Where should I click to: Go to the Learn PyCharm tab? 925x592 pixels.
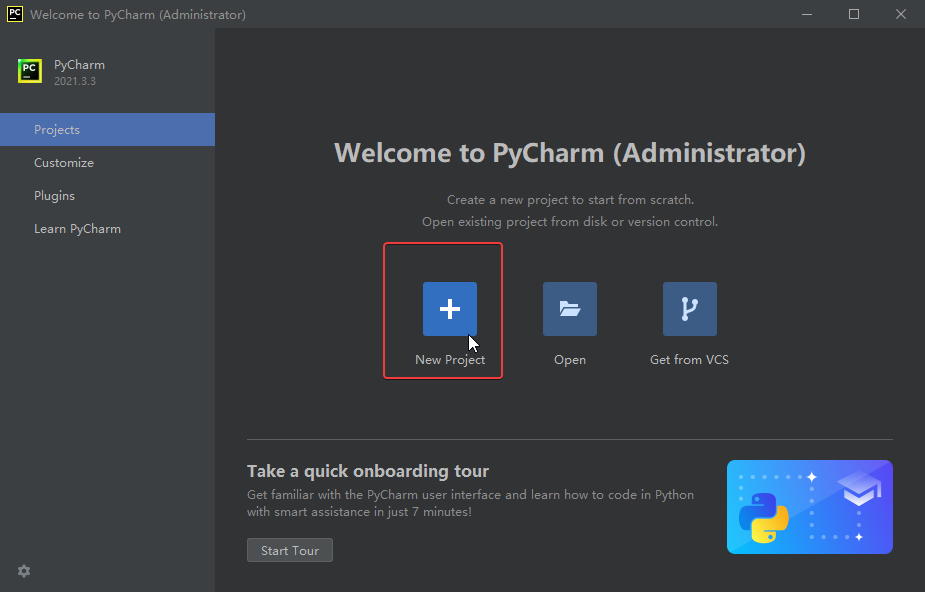(107, 229)
